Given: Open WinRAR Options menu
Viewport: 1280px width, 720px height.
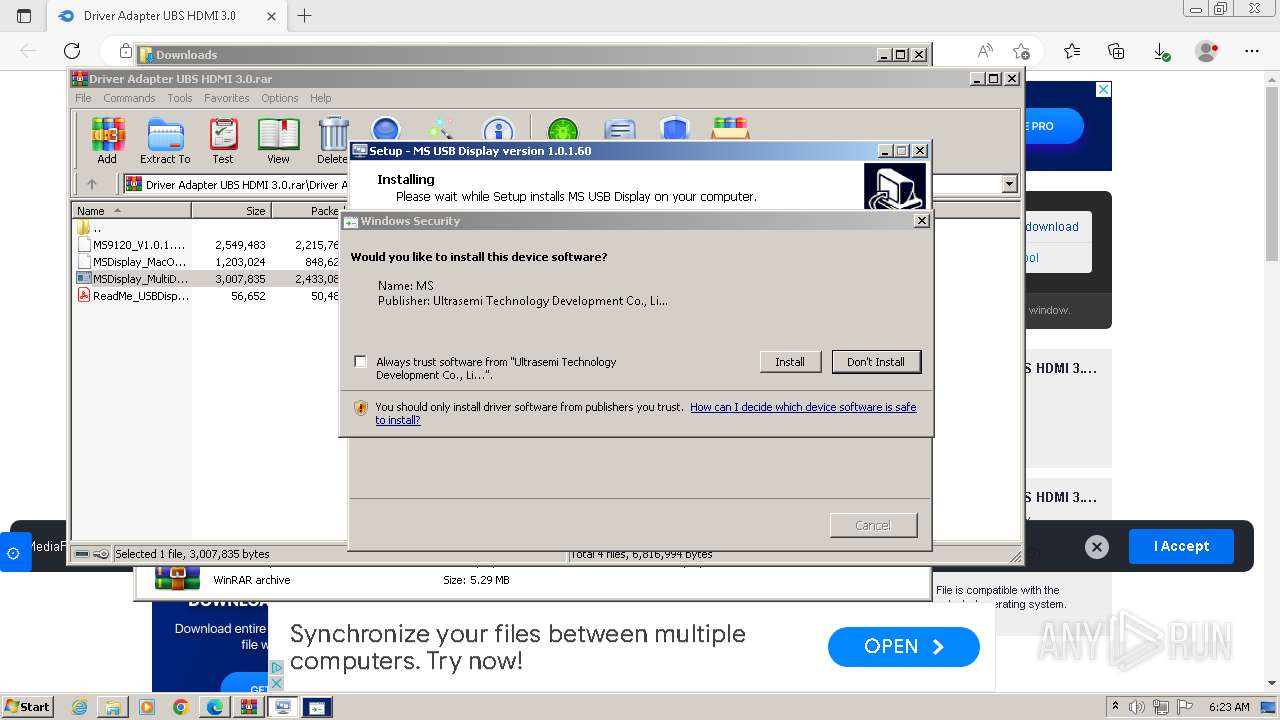Looking at the screenshot, I should [x=280, y=98].
